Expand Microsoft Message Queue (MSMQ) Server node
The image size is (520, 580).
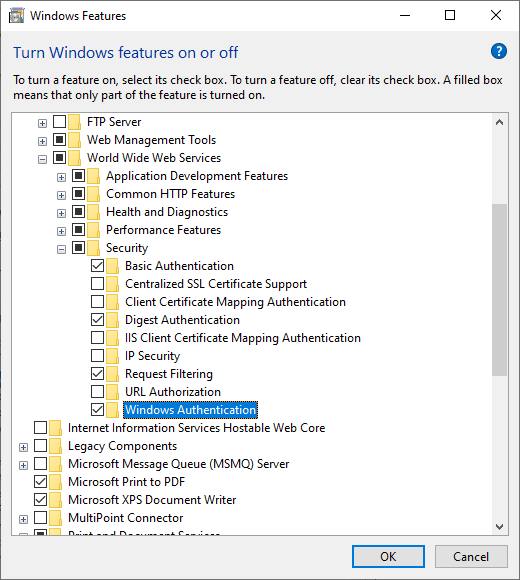[x=23, y=465]
